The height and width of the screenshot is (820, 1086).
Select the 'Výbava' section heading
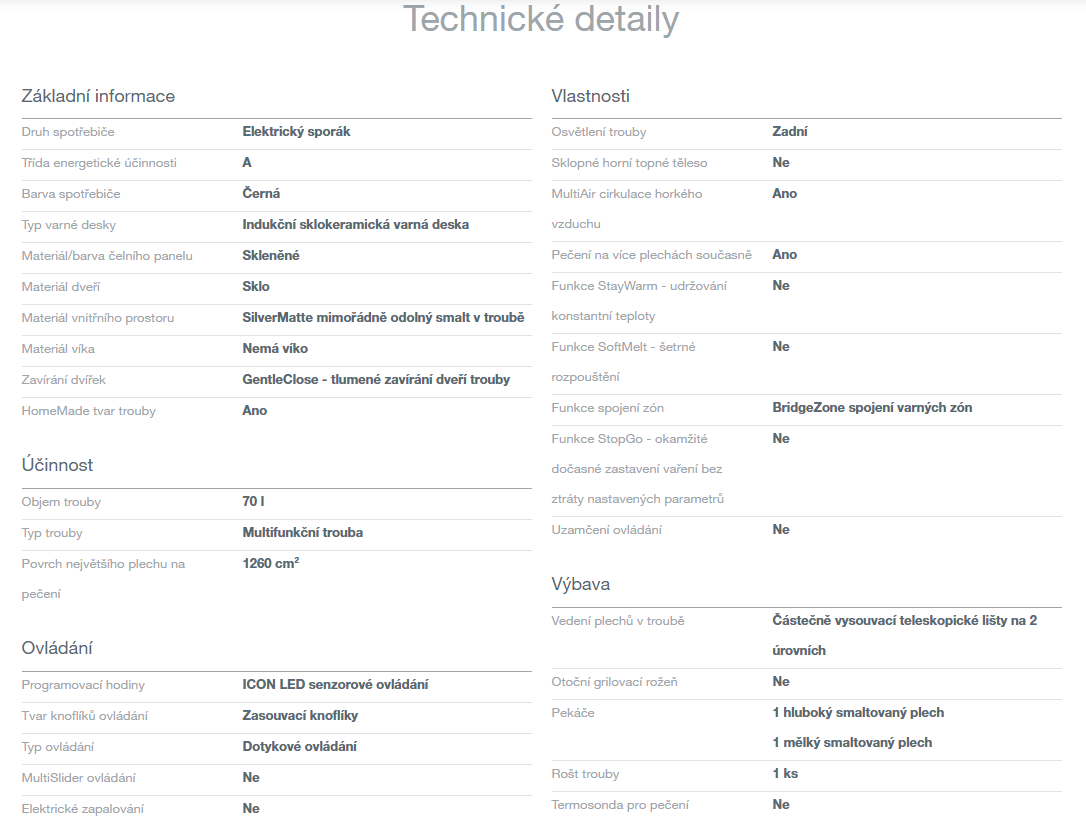coord(580,584)
